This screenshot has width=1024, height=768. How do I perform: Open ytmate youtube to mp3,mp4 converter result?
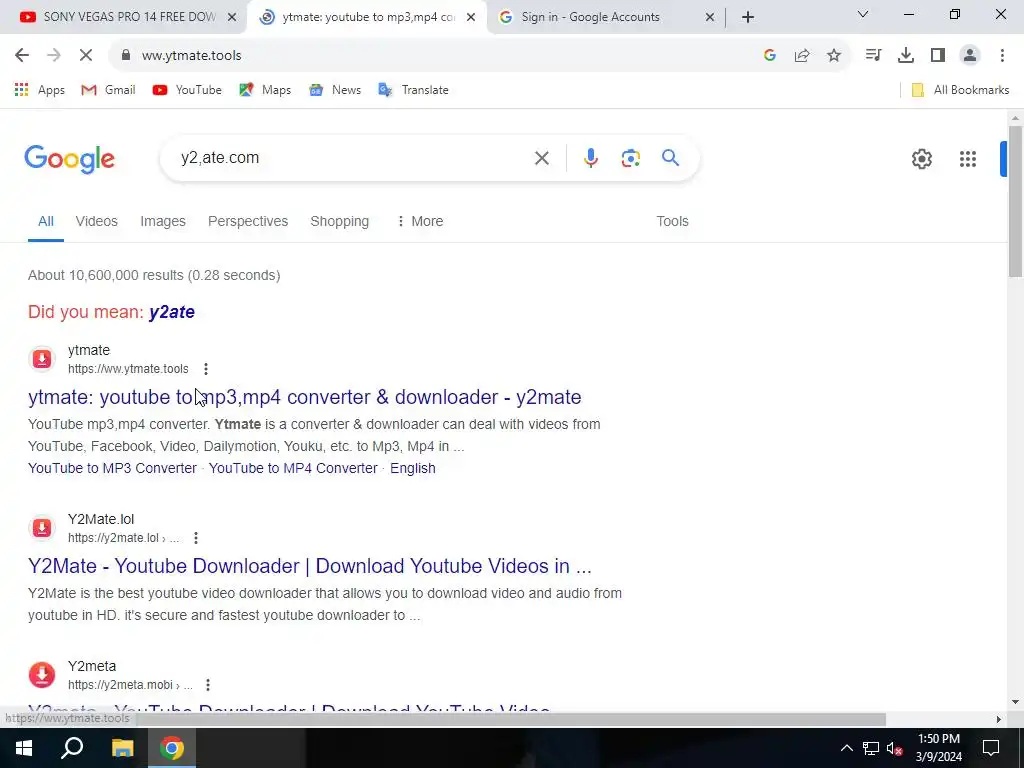304,397
